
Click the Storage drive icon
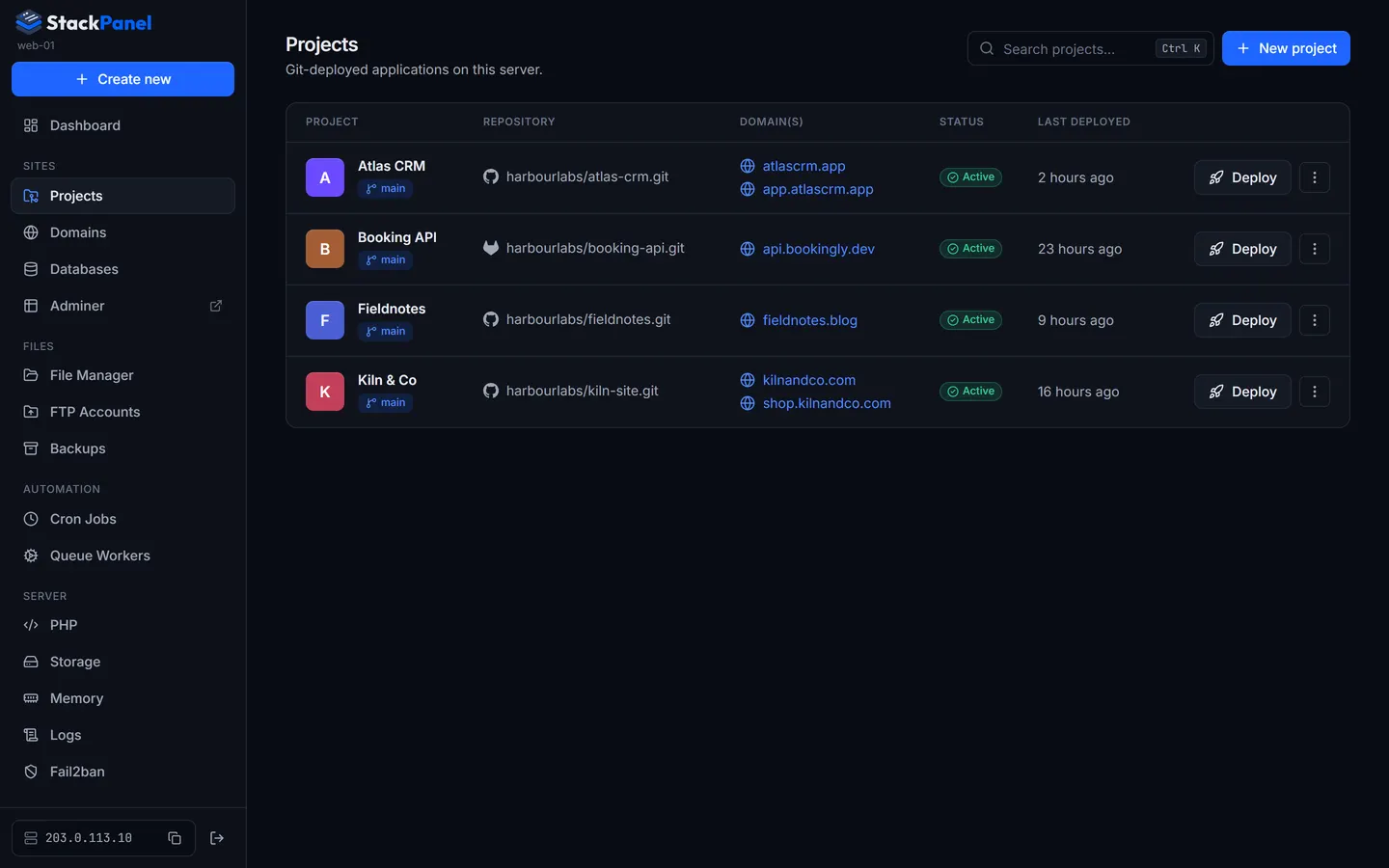pyautogui.click(x=31, y=662)
